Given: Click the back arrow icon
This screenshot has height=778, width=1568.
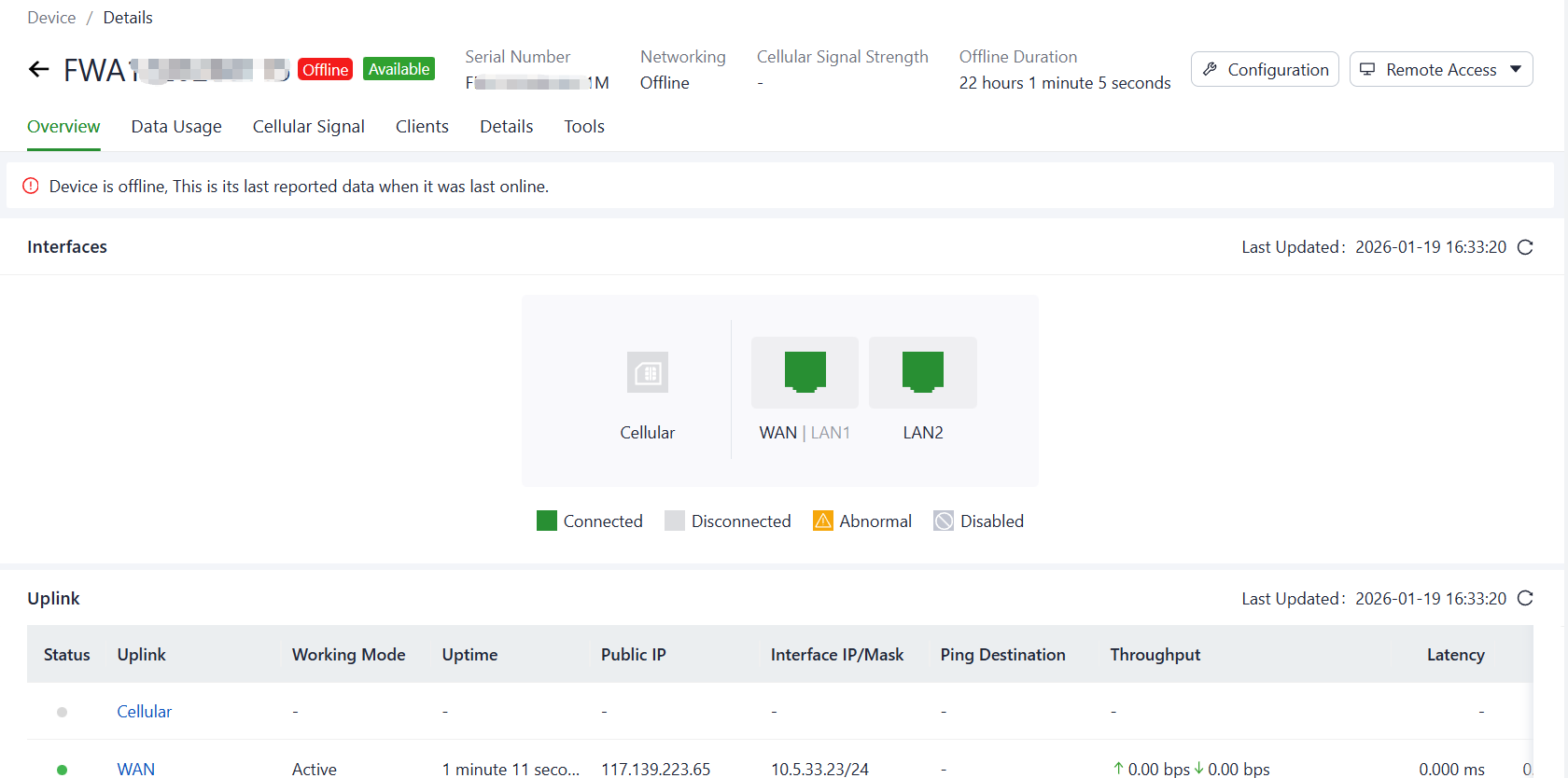Looking at the screenshot, I should [38, 69].
